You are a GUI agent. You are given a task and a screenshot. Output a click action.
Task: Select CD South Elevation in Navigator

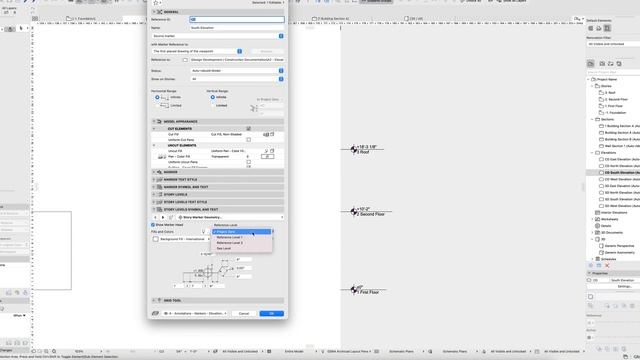pyautogui.click(x=620, y=173)
